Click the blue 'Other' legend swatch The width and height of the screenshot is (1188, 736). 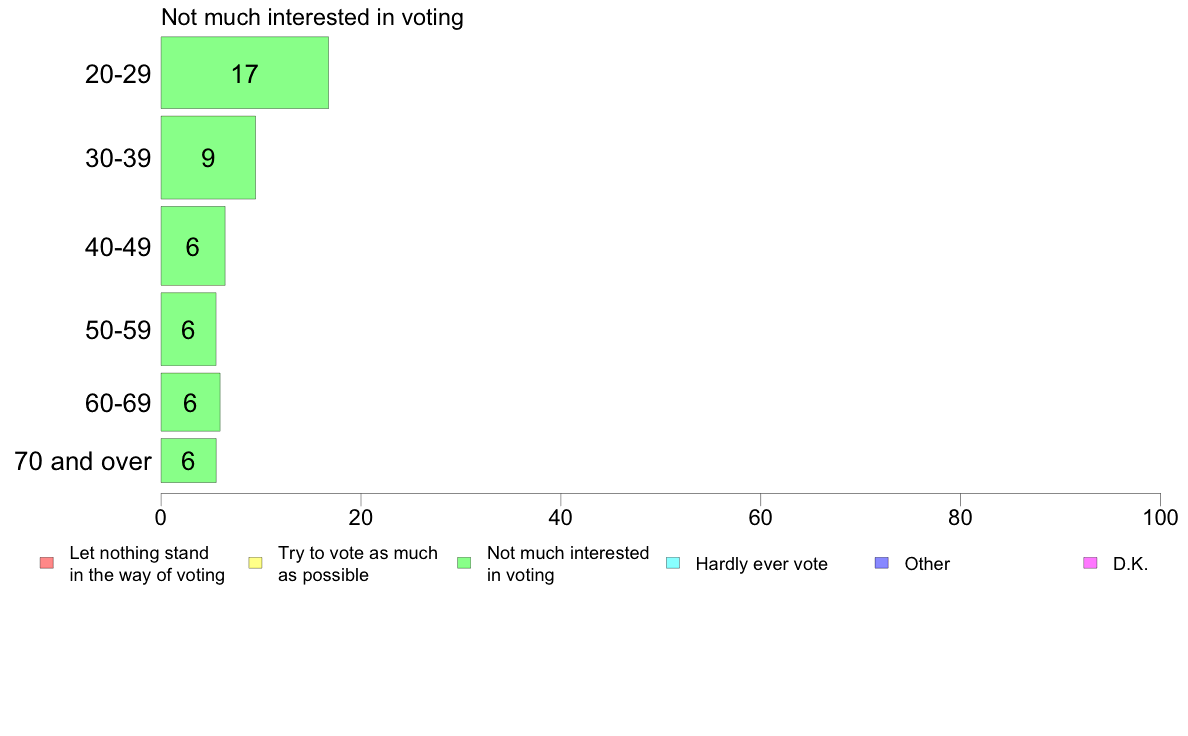[882, 563]
